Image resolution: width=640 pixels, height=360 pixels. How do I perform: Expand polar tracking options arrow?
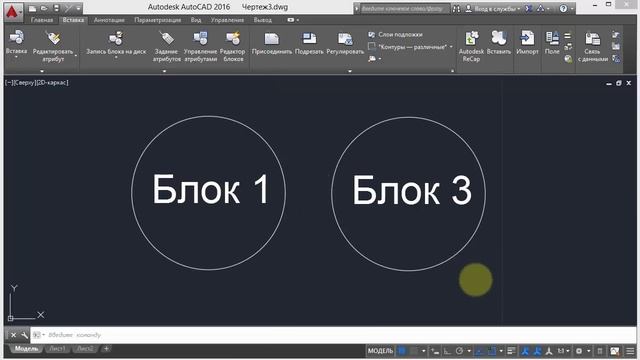click(469, 351)
